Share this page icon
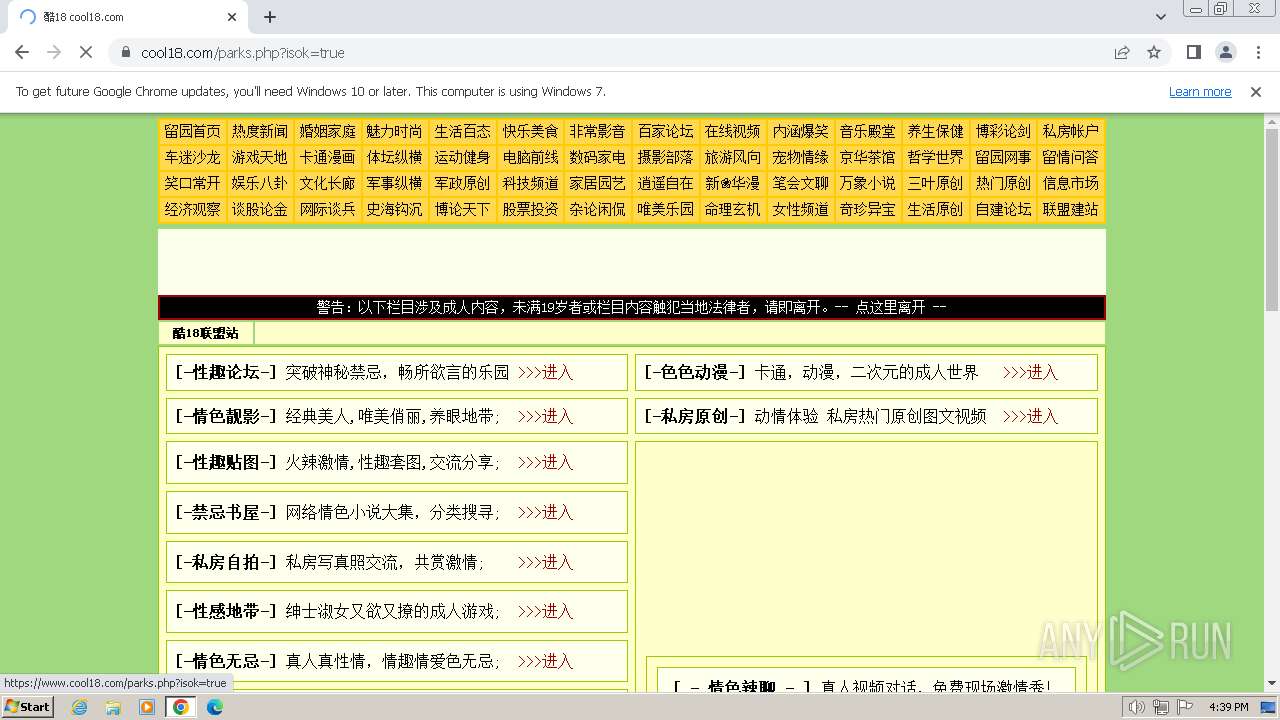 1122,52
